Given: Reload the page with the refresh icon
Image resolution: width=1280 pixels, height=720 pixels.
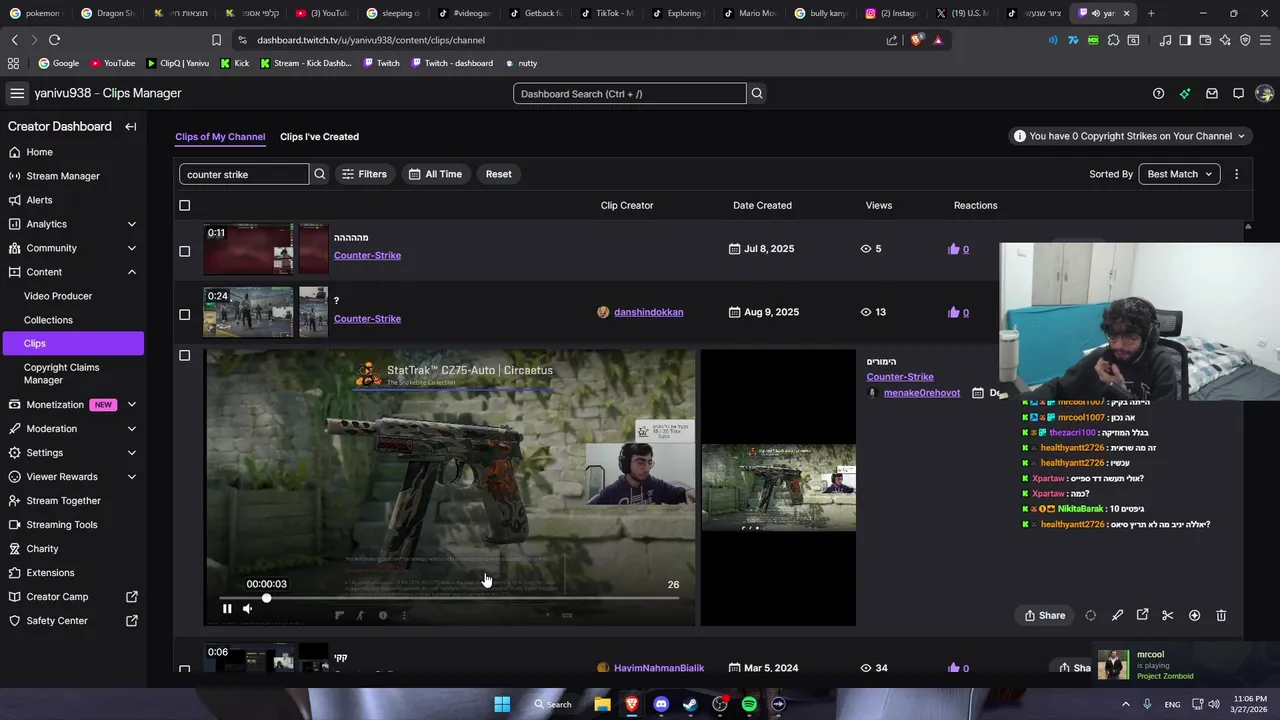Looking at the screenshot, I should (x=54, y=40).
